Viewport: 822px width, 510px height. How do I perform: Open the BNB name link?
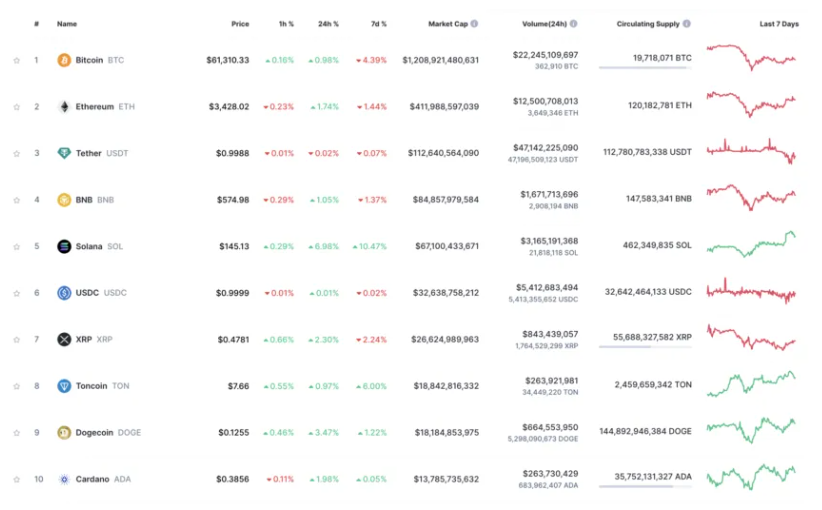tap(84, 200)
